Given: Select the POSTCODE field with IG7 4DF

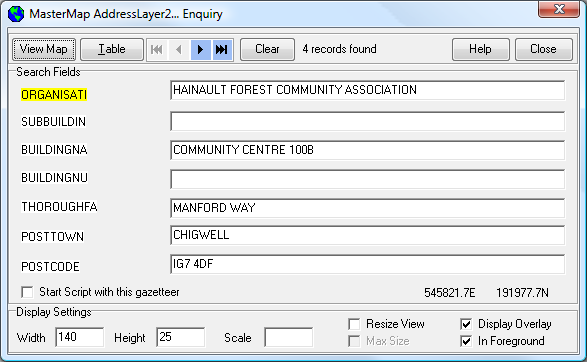Looking at the screenshot, I should (x=368, y=264).
